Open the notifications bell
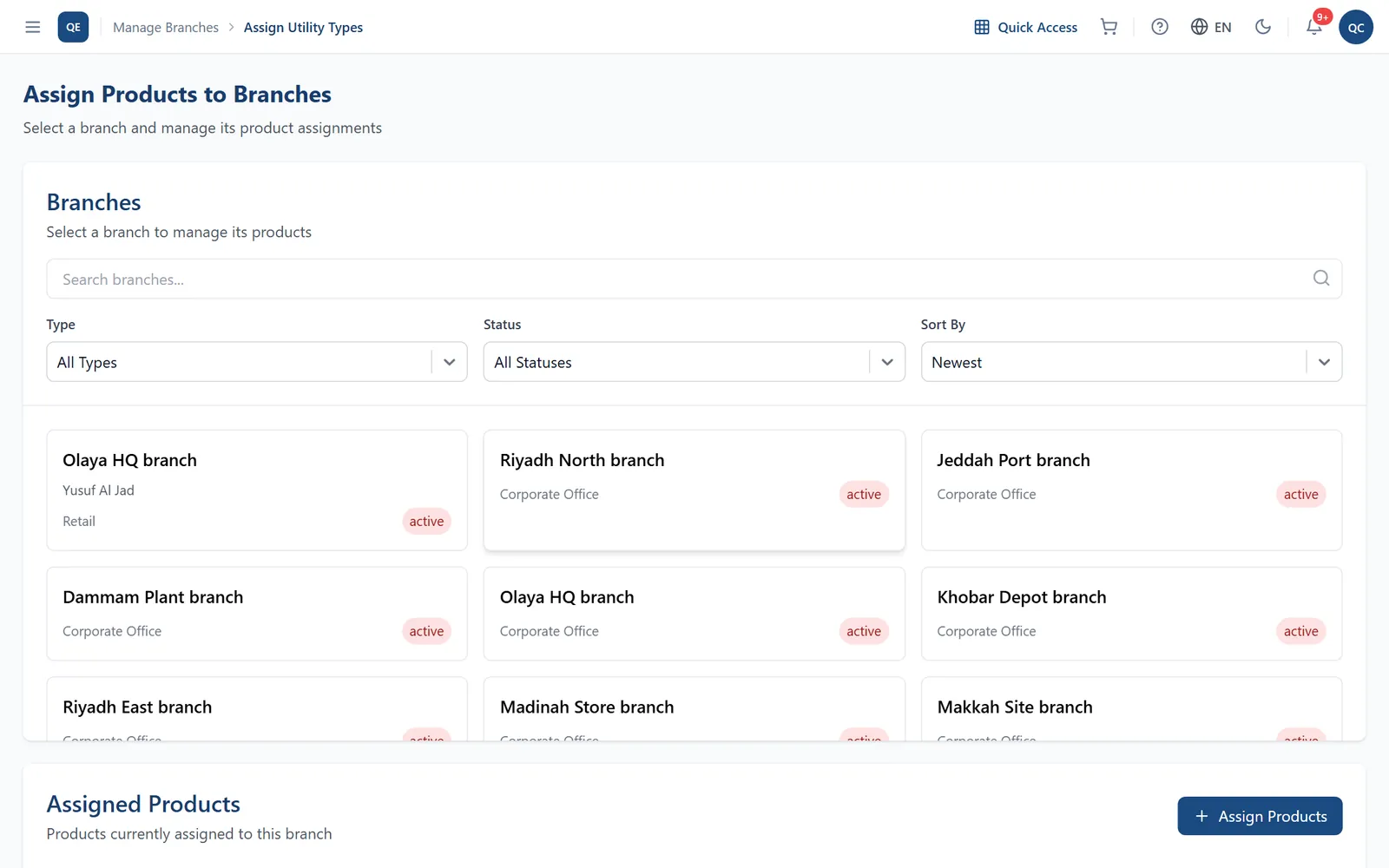The height and width of the screenshot is (868, 1389). click(x=1314, y=27)
